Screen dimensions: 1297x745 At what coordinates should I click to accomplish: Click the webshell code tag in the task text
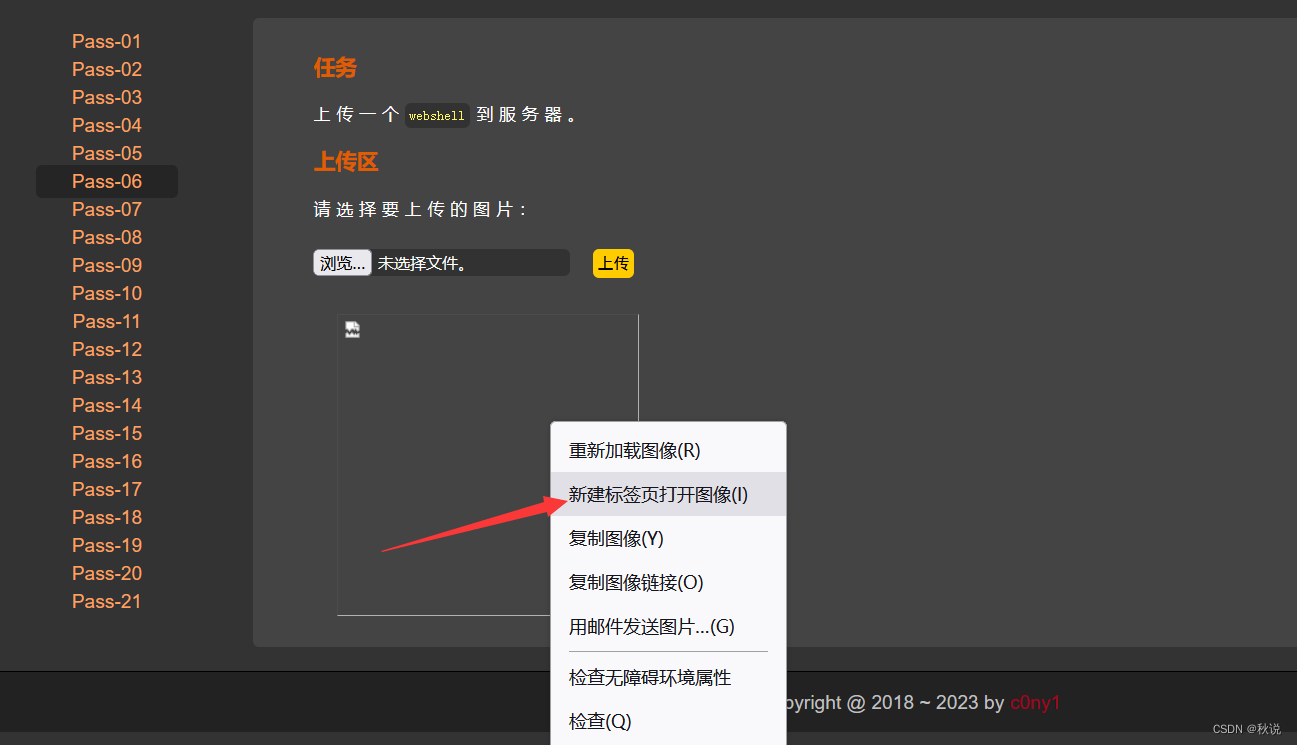(437, 116)
